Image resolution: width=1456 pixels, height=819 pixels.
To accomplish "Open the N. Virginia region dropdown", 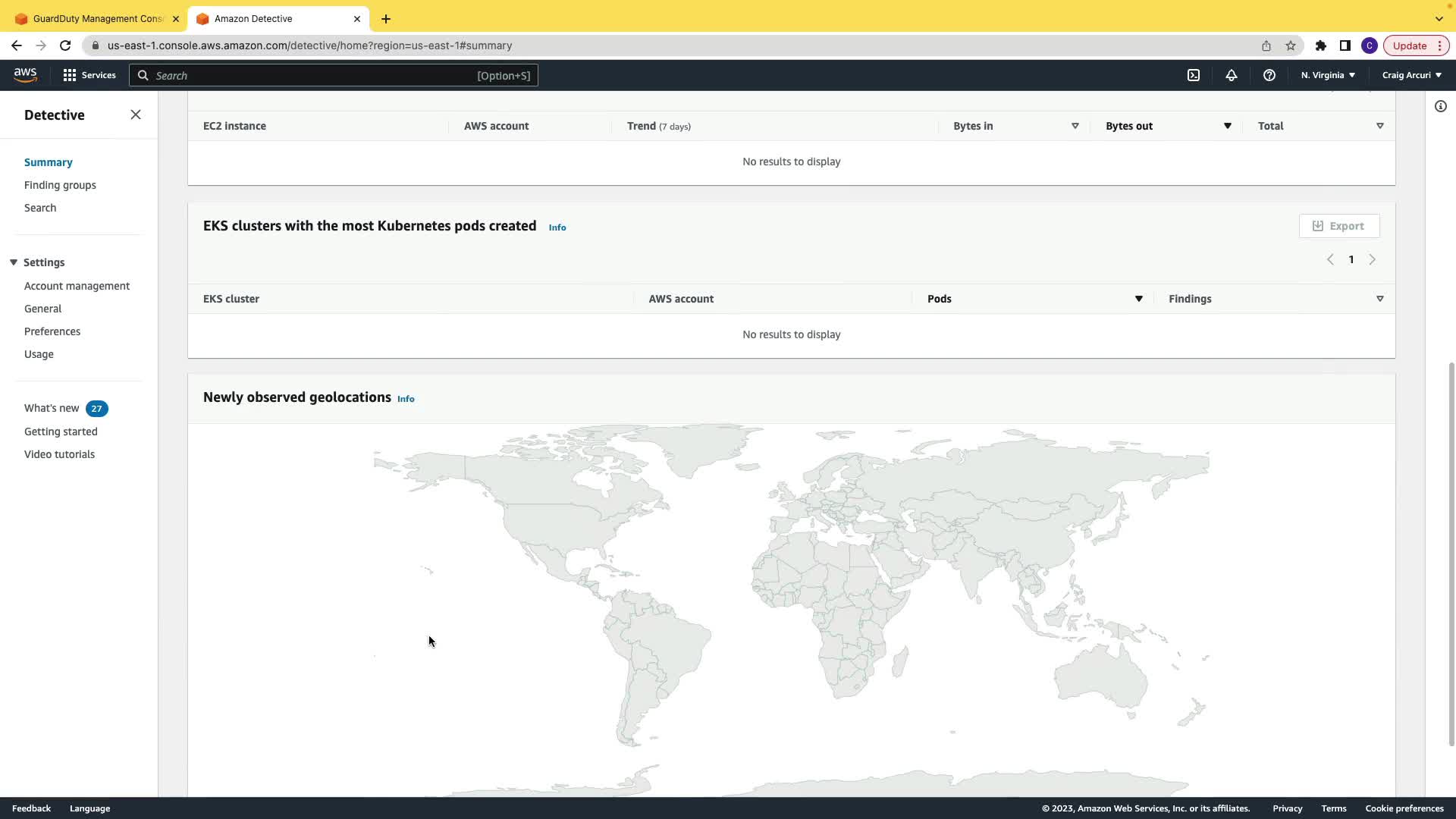I will click(1328, 75).
